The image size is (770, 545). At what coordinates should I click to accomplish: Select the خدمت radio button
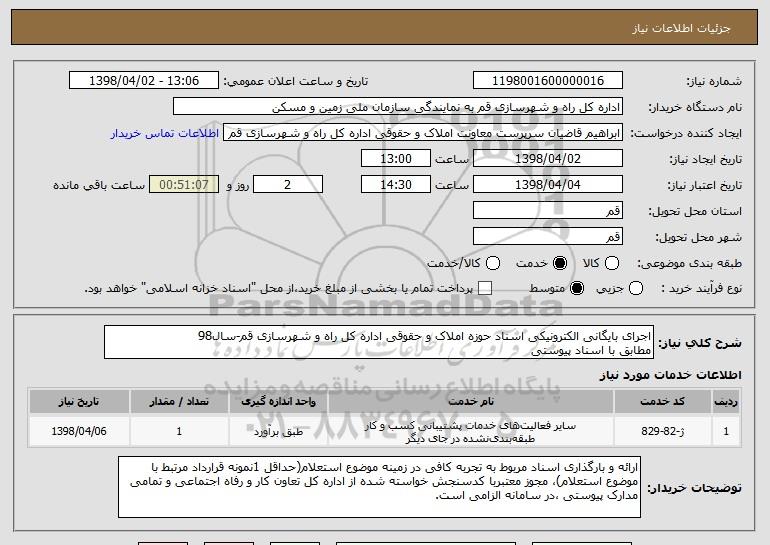(560, 264)
